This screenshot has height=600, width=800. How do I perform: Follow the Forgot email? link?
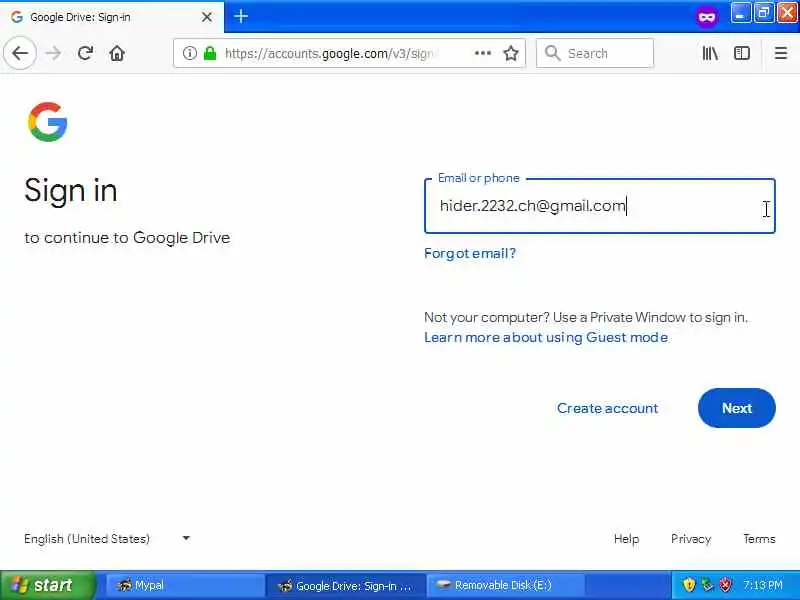(x=470, y=253)
